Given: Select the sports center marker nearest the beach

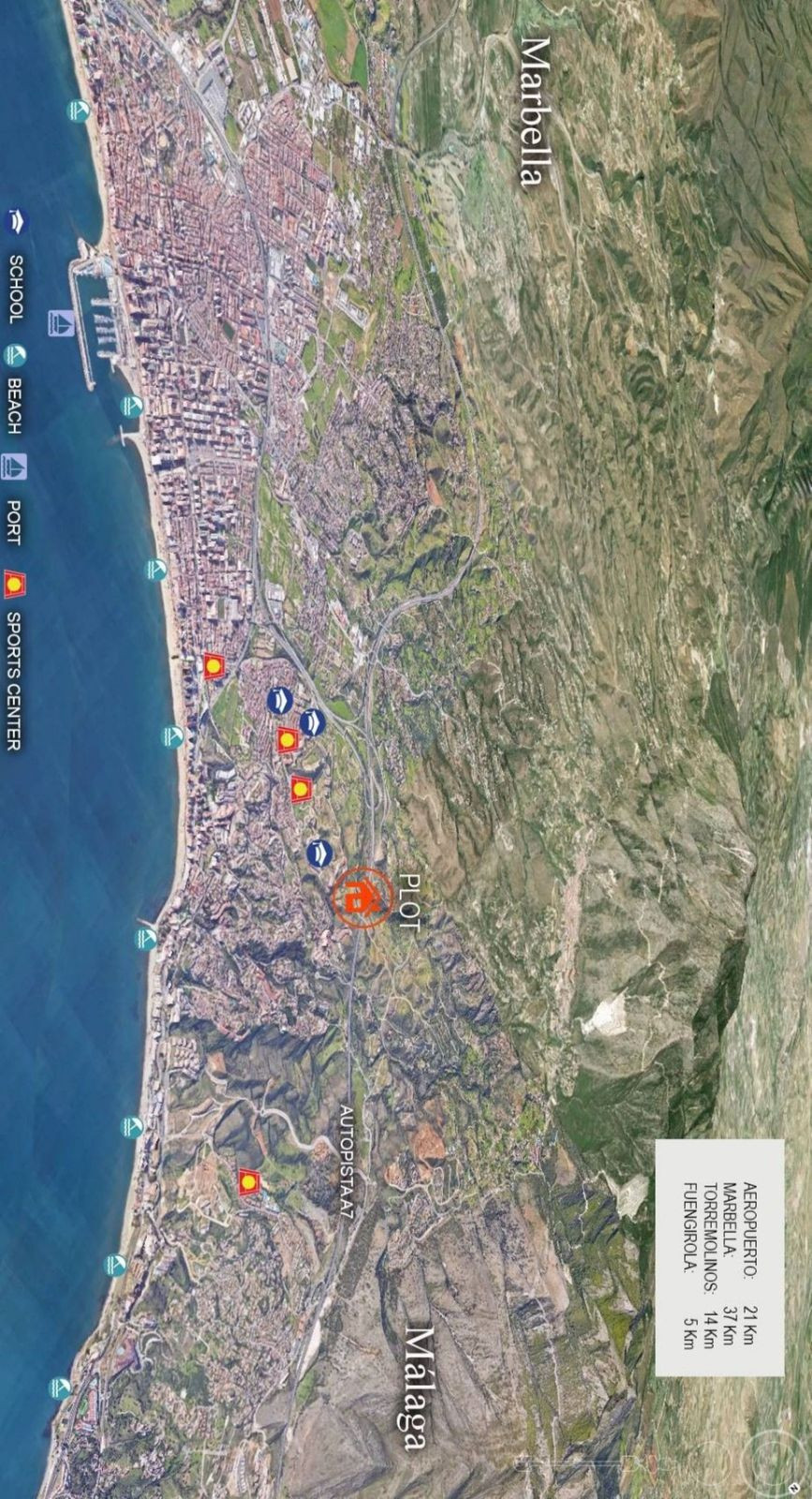Looking at the screenshot, I should click(x=214, y=666).
